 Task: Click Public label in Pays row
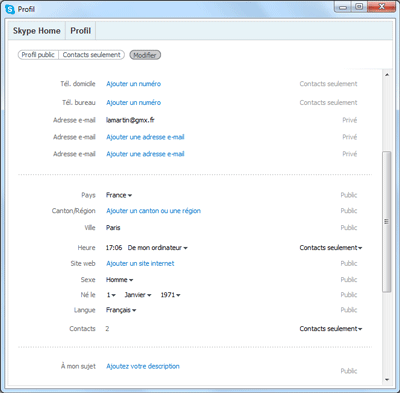point(349,195)
